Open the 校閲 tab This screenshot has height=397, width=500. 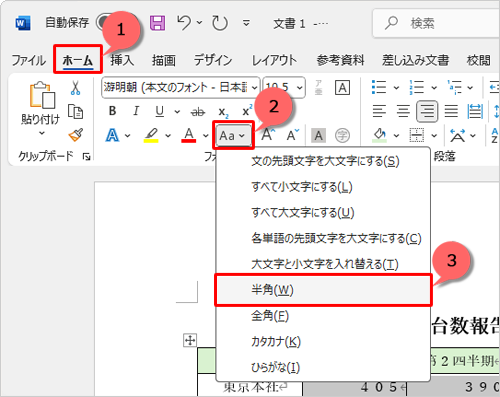click(x=479, y=60)
